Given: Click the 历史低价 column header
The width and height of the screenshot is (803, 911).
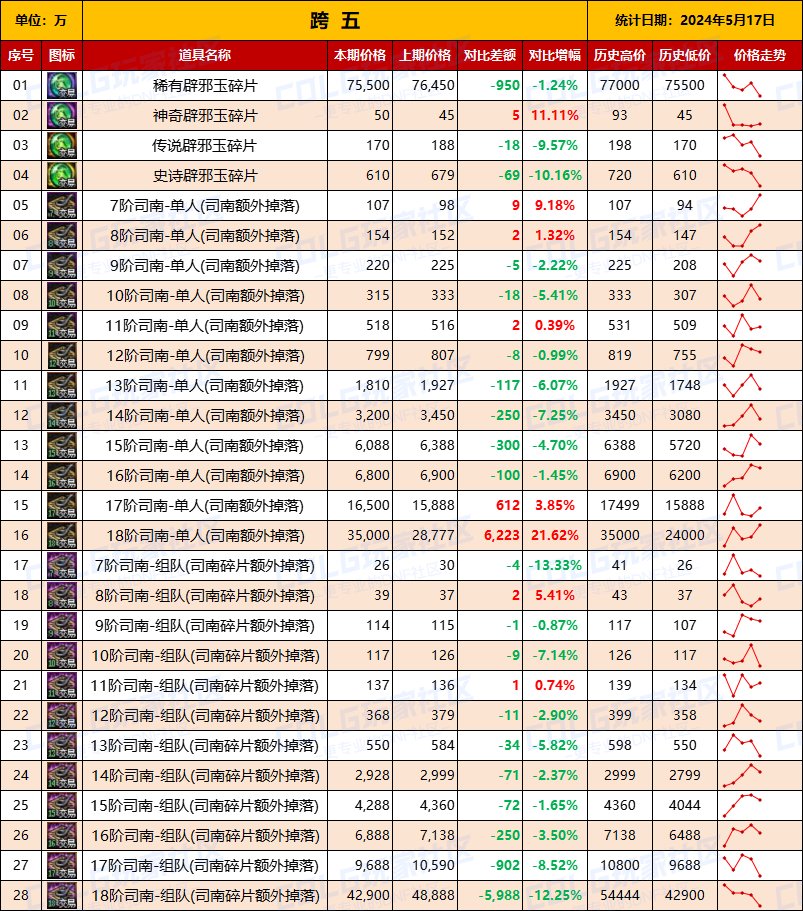Looking at the screenshot, I should point(684,55).
